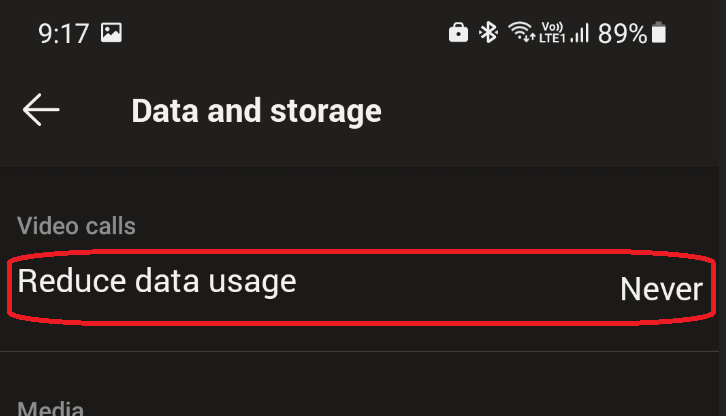Select the Video calls section header

tap(76, 226)
